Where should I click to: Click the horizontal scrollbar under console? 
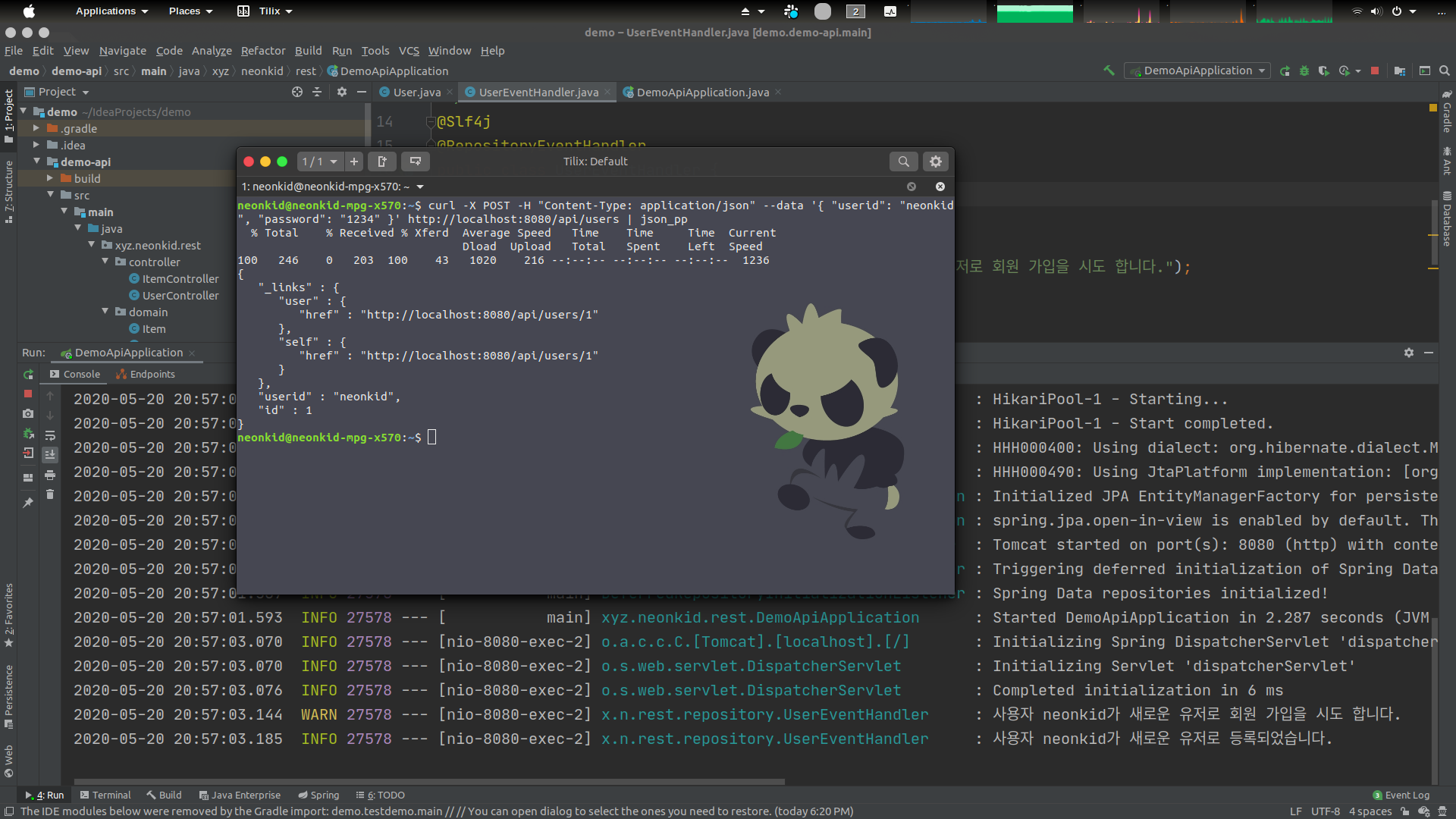[429, 781]
